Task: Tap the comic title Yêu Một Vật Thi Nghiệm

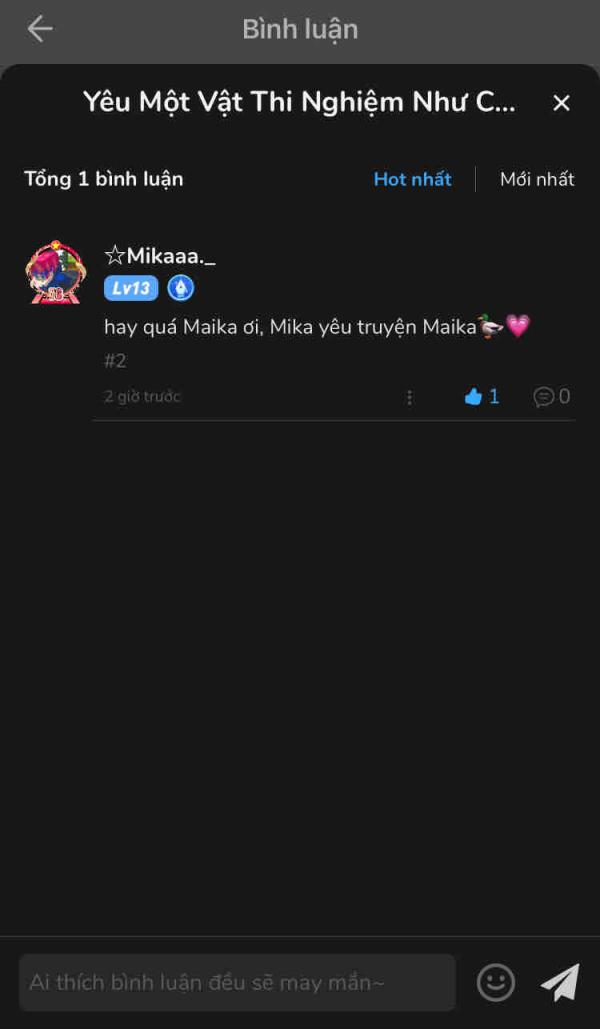Action: [x=299, y=102]
